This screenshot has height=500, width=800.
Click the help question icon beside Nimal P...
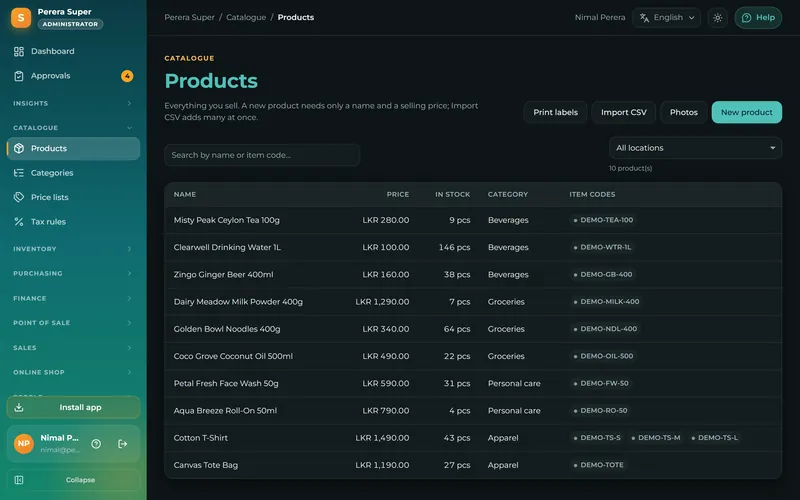click(96, 444)
